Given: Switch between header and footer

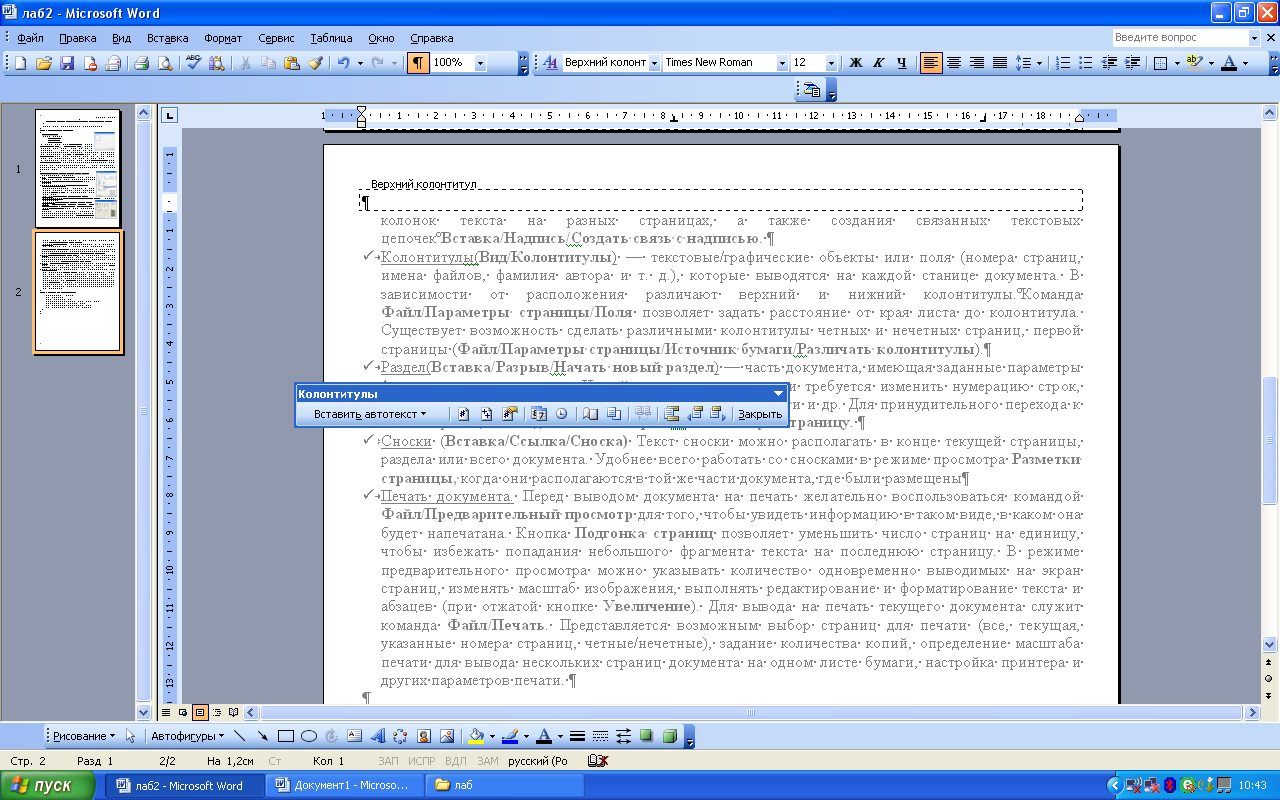Looking at the screenshot, I should tap(671, 413).
